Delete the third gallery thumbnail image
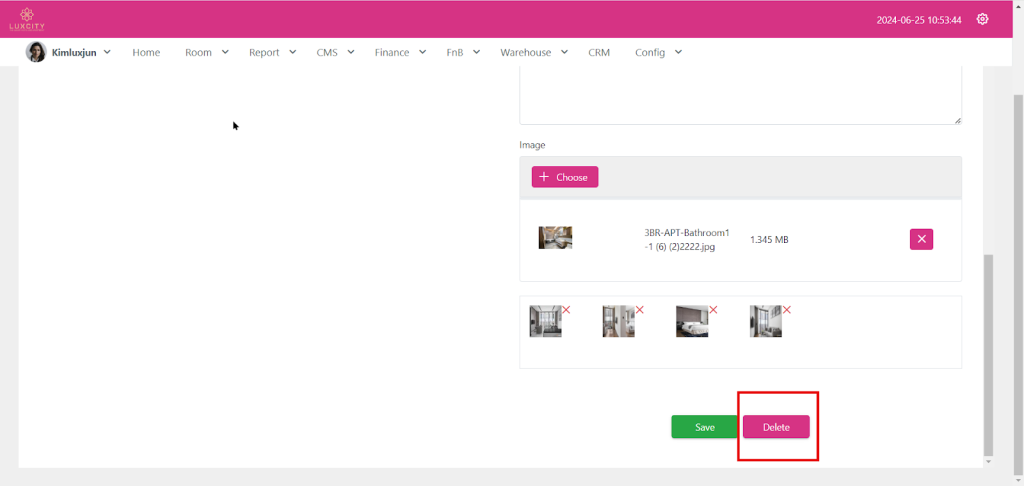 click(713, 310)
